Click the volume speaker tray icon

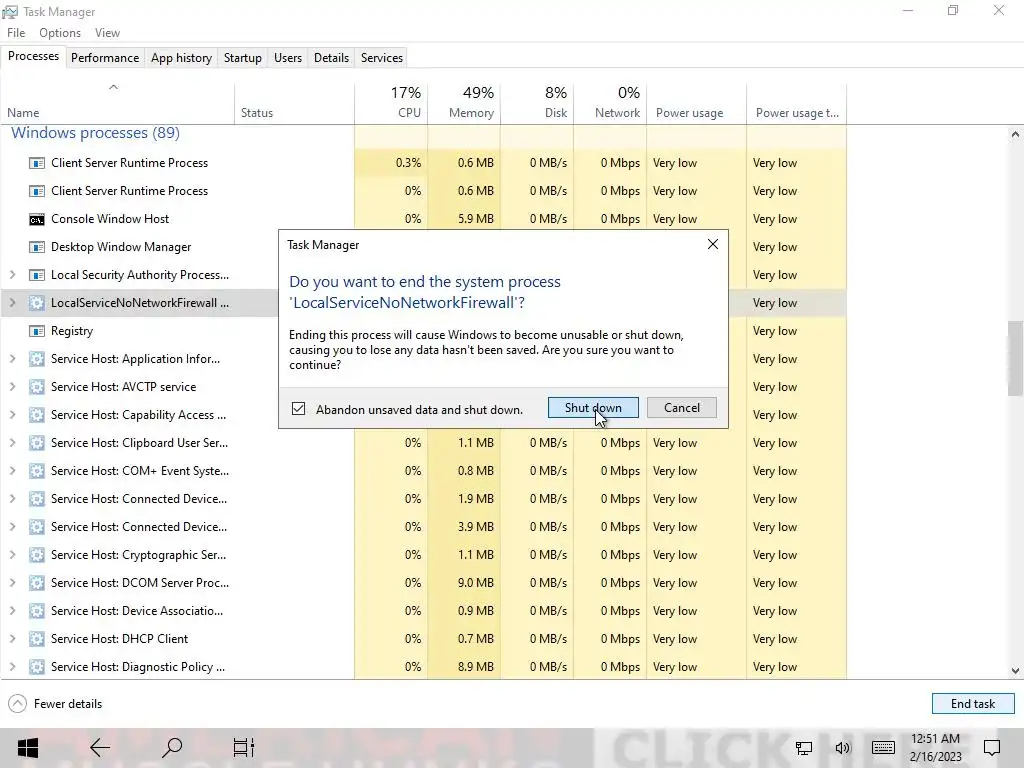(843, 748)
